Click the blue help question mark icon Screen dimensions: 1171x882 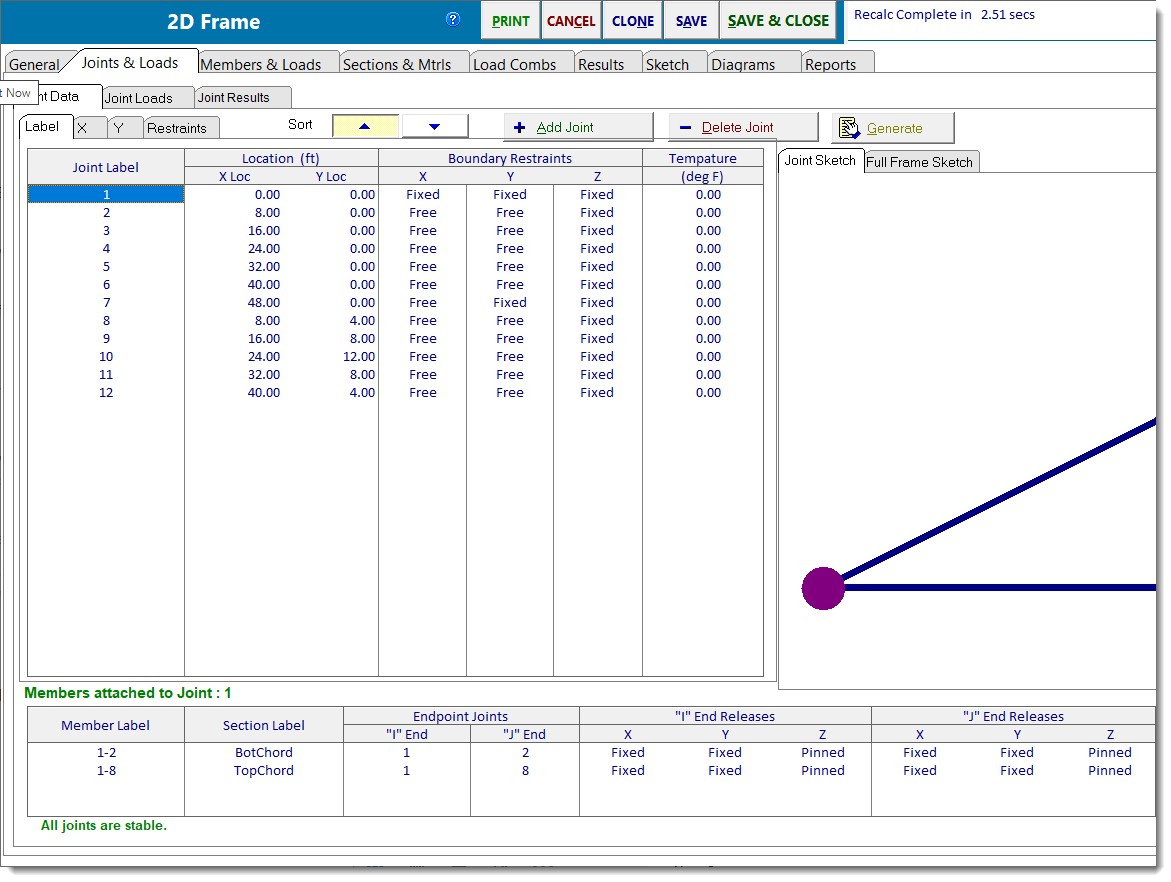pyautogui.click(x=453, y=20)
